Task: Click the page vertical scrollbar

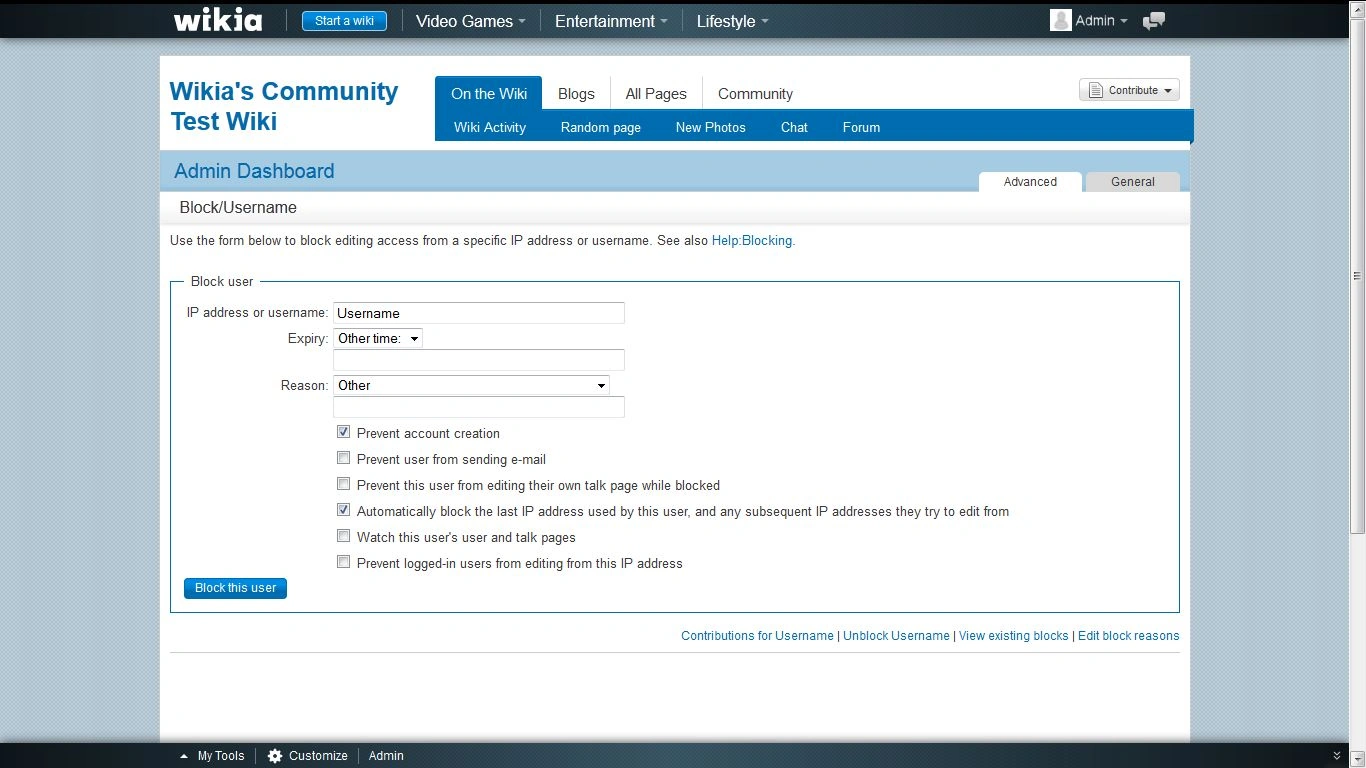Action: (x=1357, y=275)
